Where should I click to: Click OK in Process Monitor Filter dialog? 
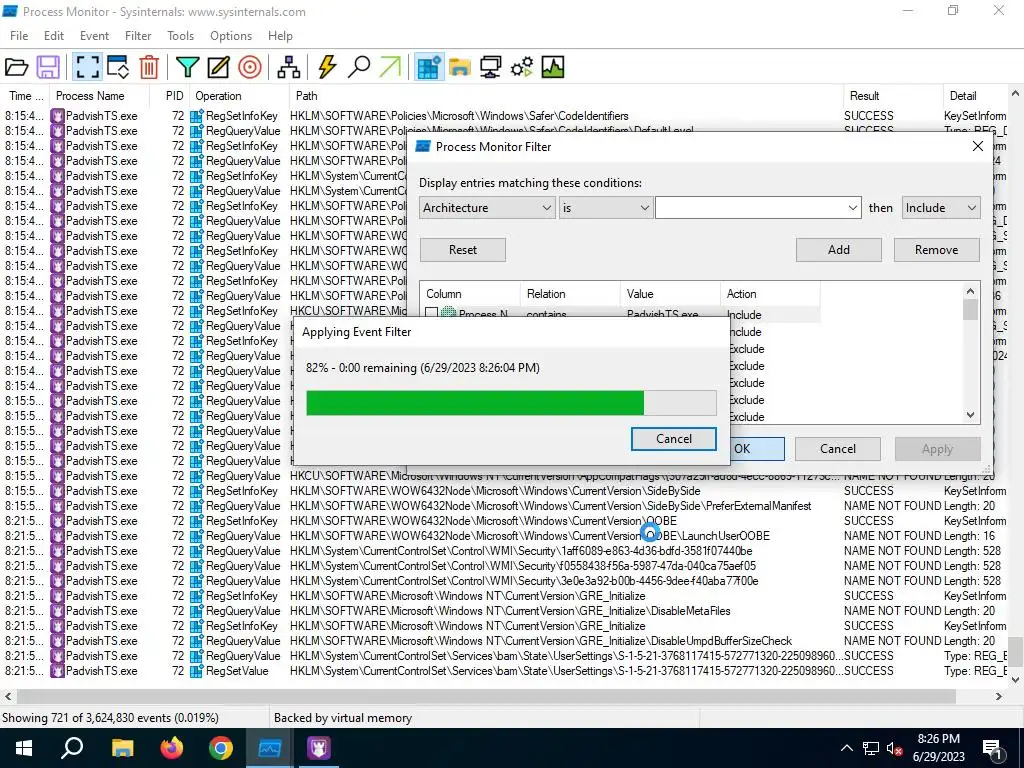[756, 449]
